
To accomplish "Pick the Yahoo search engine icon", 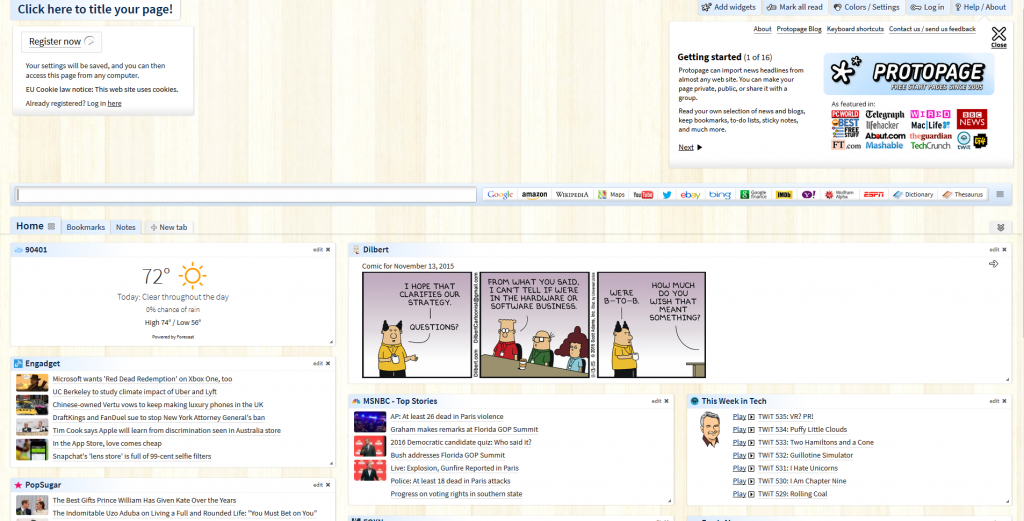I will pyautogui.click(x=808, y=195).
